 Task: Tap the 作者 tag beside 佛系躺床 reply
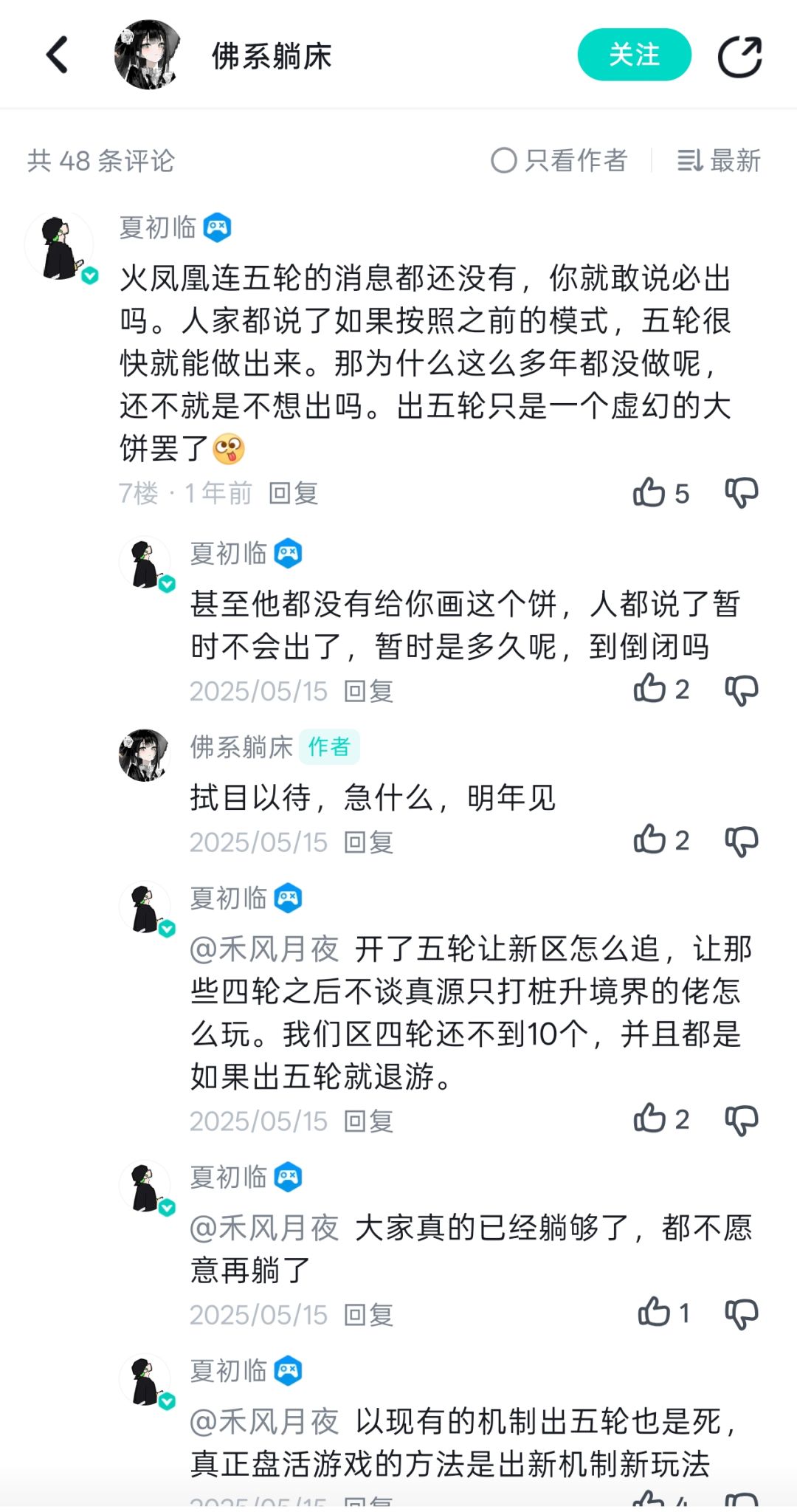click(329, 746)
